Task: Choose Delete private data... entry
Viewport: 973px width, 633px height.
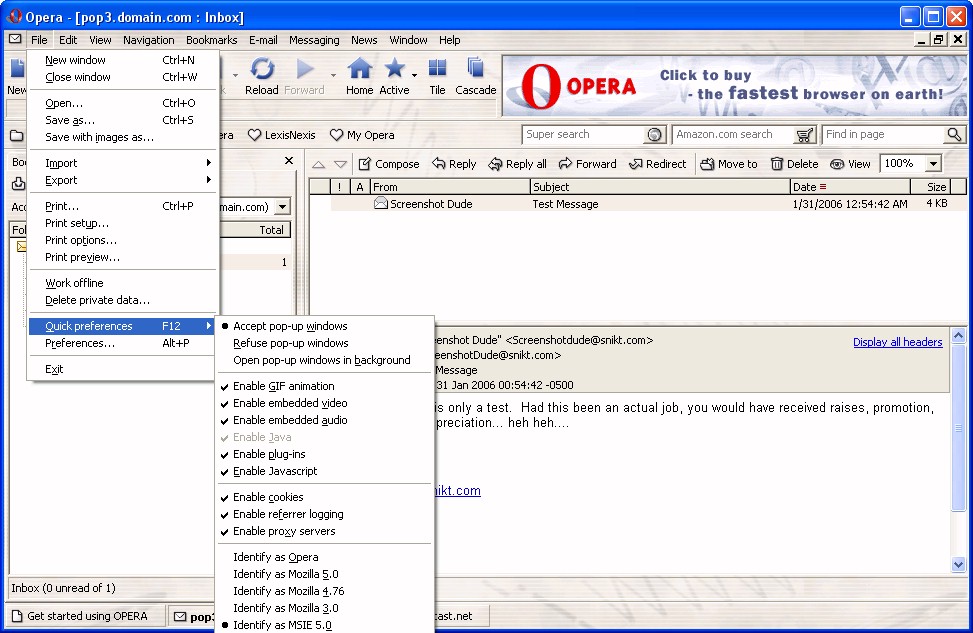Action: coord(122,300)
